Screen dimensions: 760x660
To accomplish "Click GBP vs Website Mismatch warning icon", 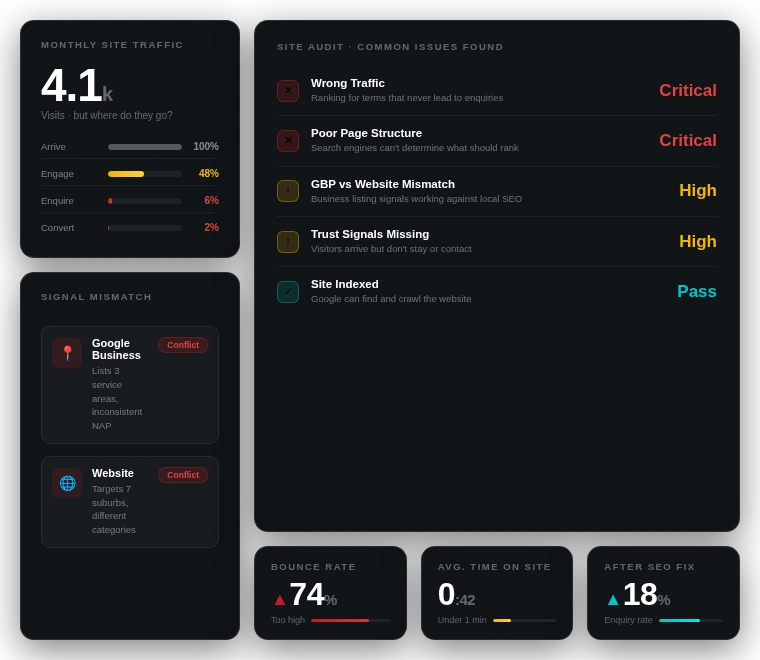I will click(288, 191).
